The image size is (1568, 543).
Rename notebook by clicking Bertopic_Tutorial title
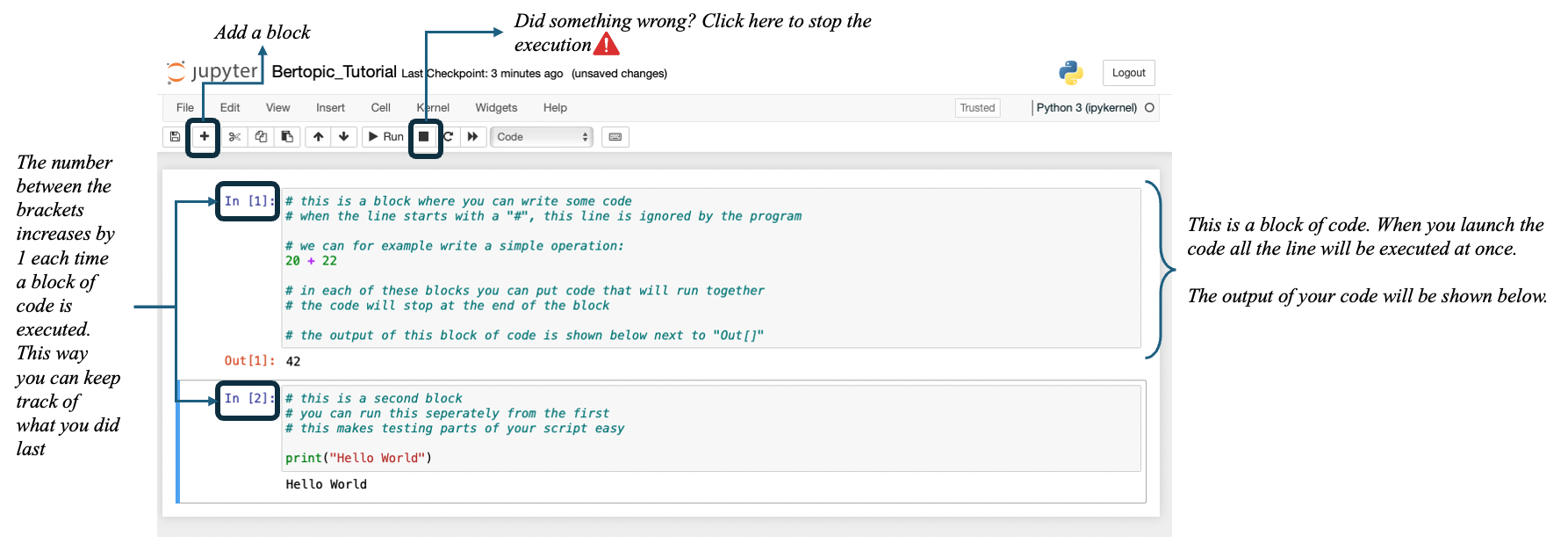click(334, 72)
